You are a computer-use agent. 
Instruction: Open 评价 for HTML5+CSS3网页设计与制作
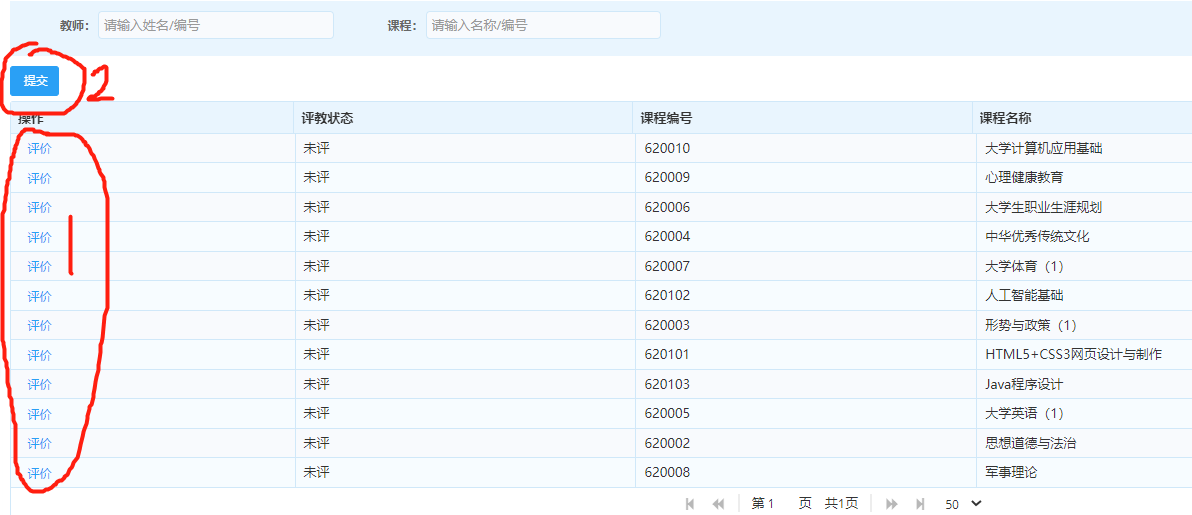click(x=39, y=355)
